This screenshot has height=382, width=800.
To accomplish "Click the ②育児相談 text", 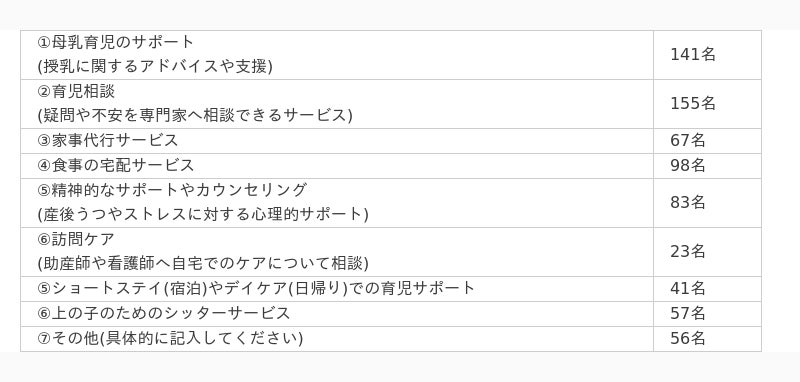I will click(77, 91).
